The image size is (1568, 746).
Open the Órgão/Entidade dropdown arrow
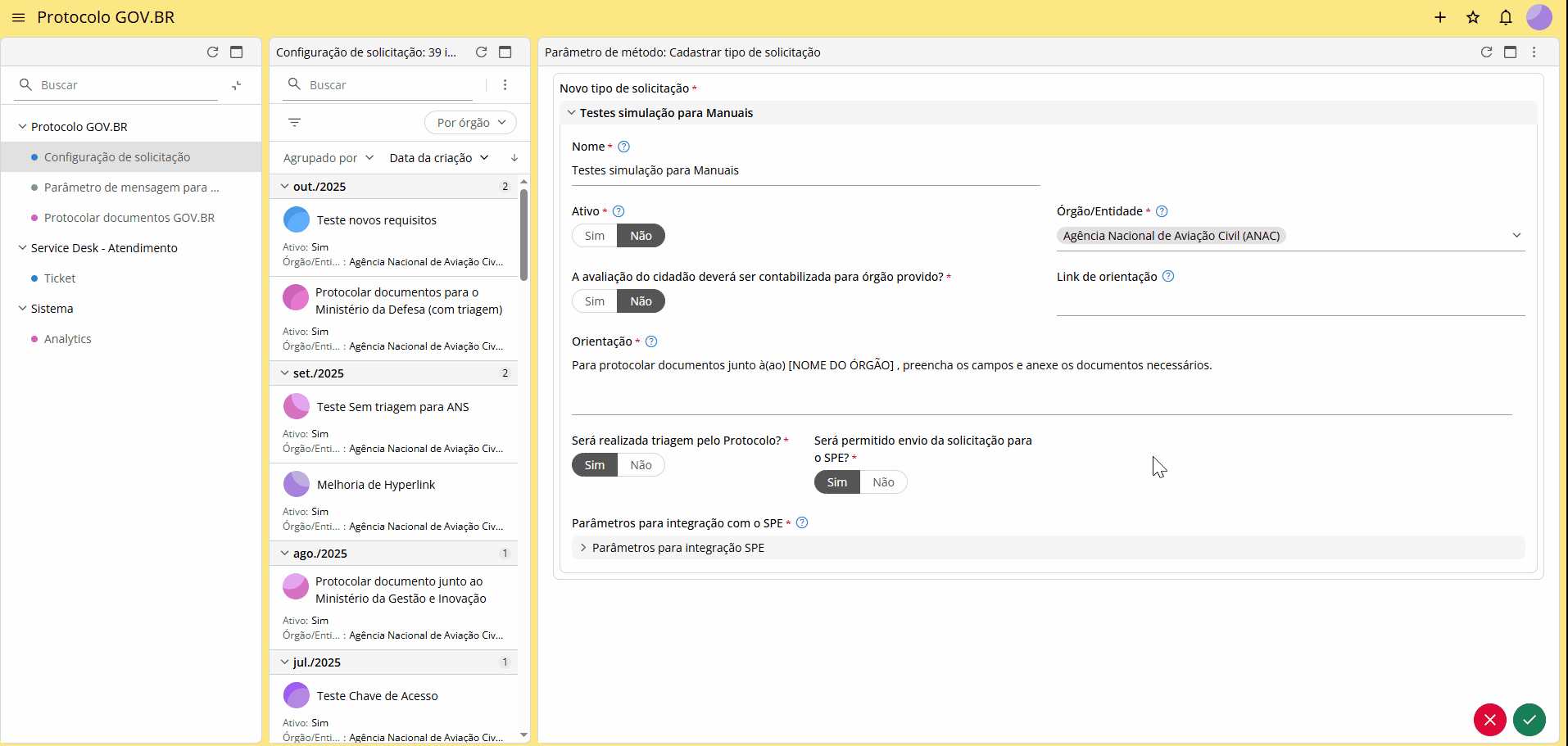click(x=1516, y=236)
